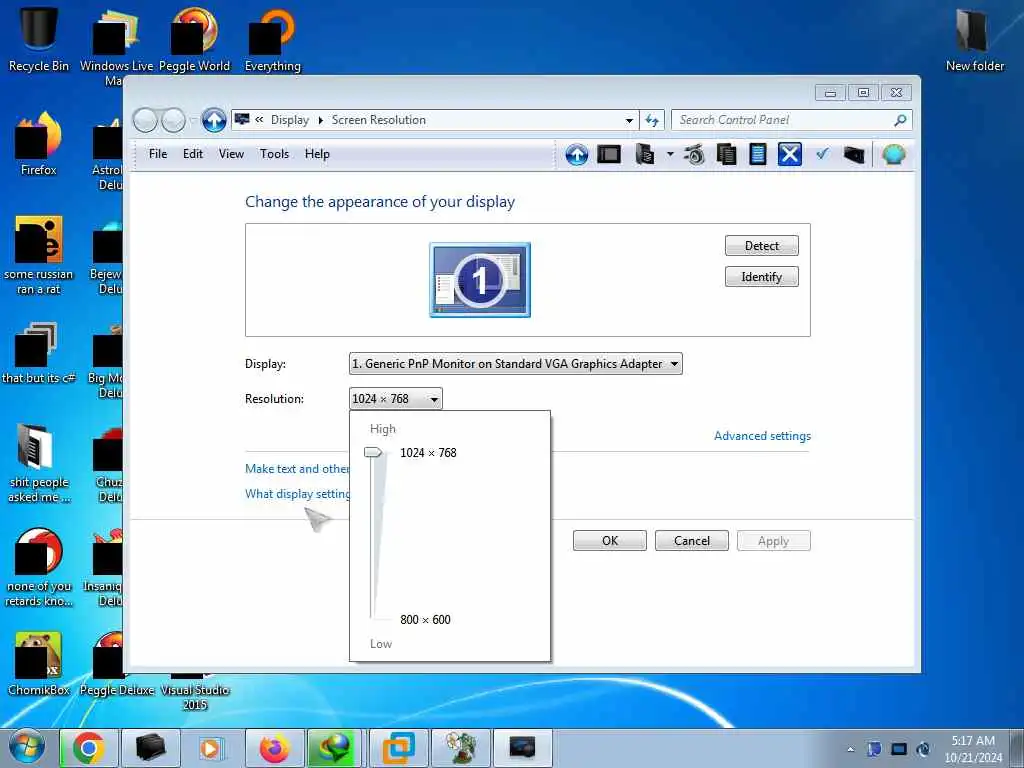Click the cut/scissors-style toolbar icon

[695, 155]
